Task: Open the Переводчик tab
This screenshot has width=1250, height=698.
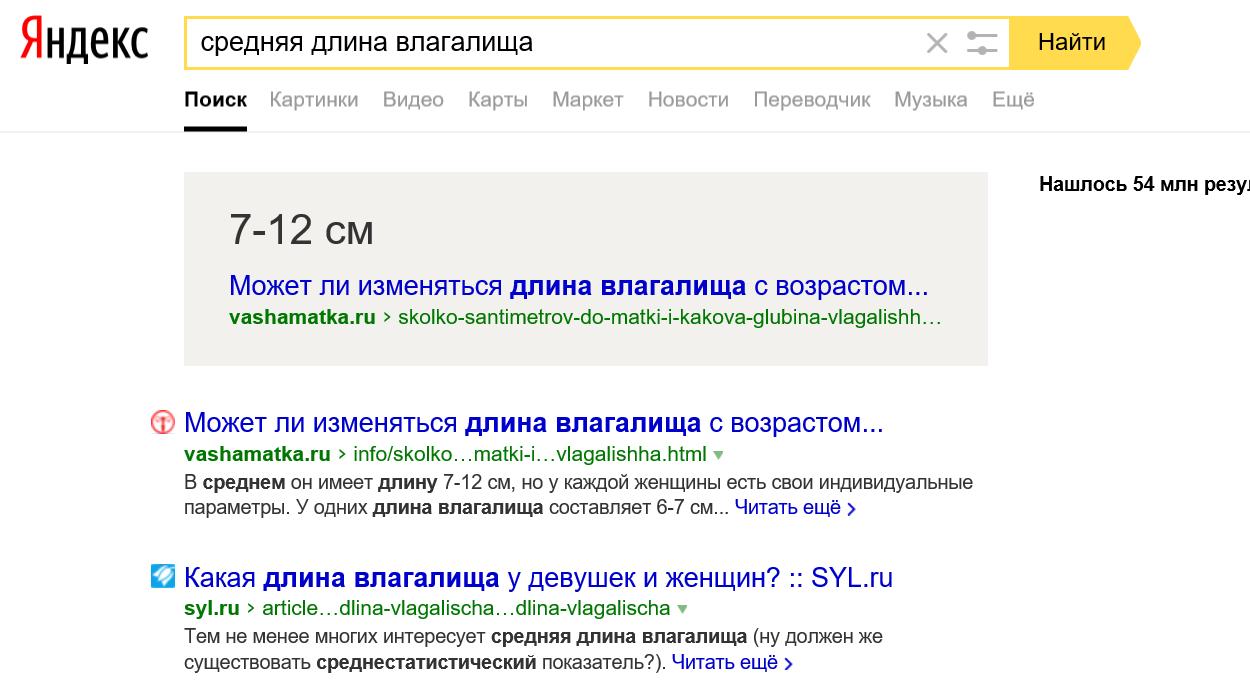Action: (x=812, y=100)
